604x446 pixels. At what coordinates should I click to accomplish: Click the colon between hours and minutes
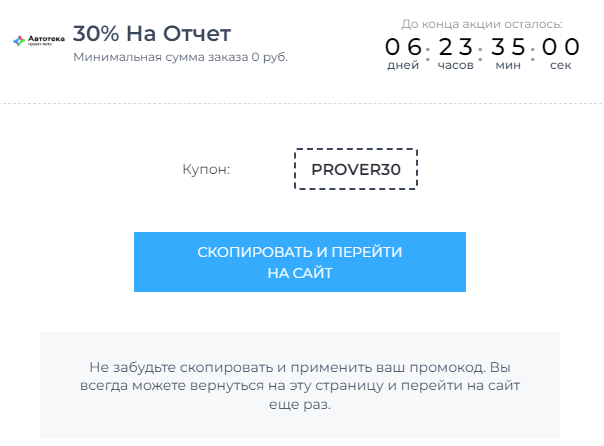pos(480,54)
